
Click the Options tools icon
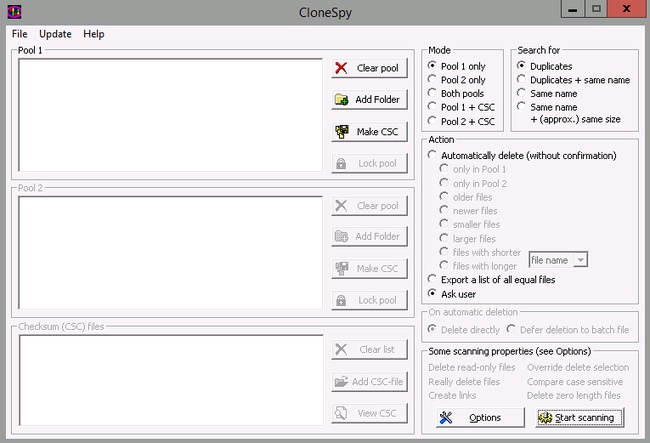click(445, 417)
